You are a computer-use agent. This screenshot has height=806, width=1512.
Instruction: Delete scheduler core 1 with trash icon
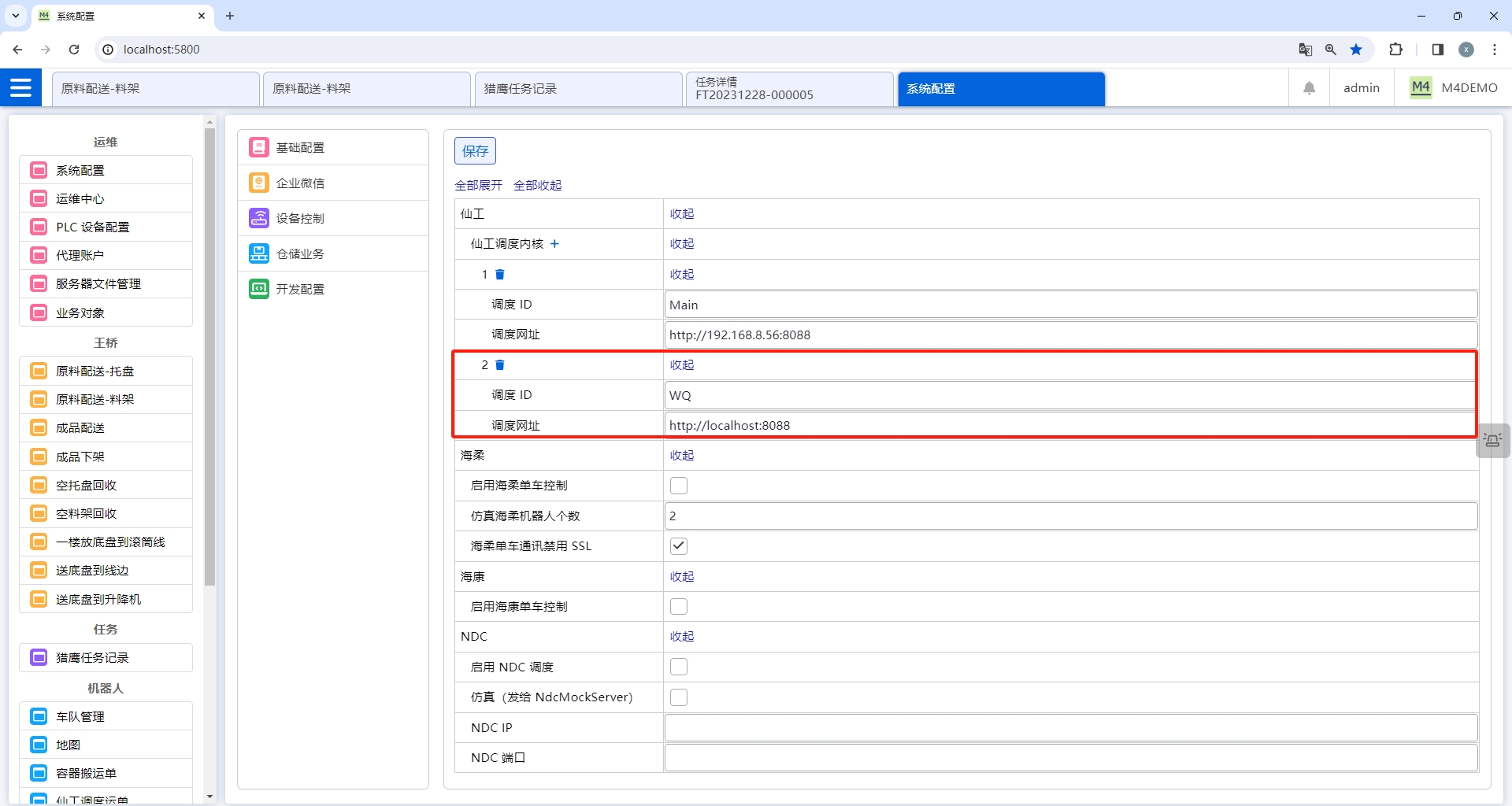(499, 274)
